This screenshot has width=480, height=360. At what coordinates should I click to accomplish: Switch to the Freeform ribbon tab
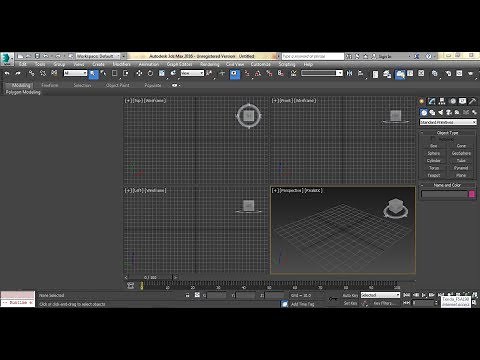tap(50, 85)
